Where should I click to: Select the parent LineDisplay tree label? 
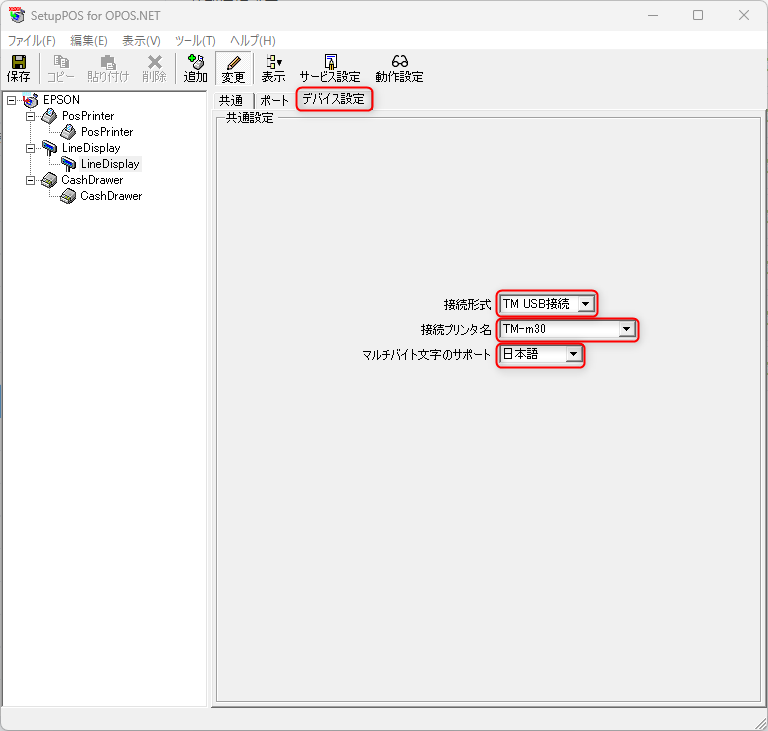[x=91, y=148]
